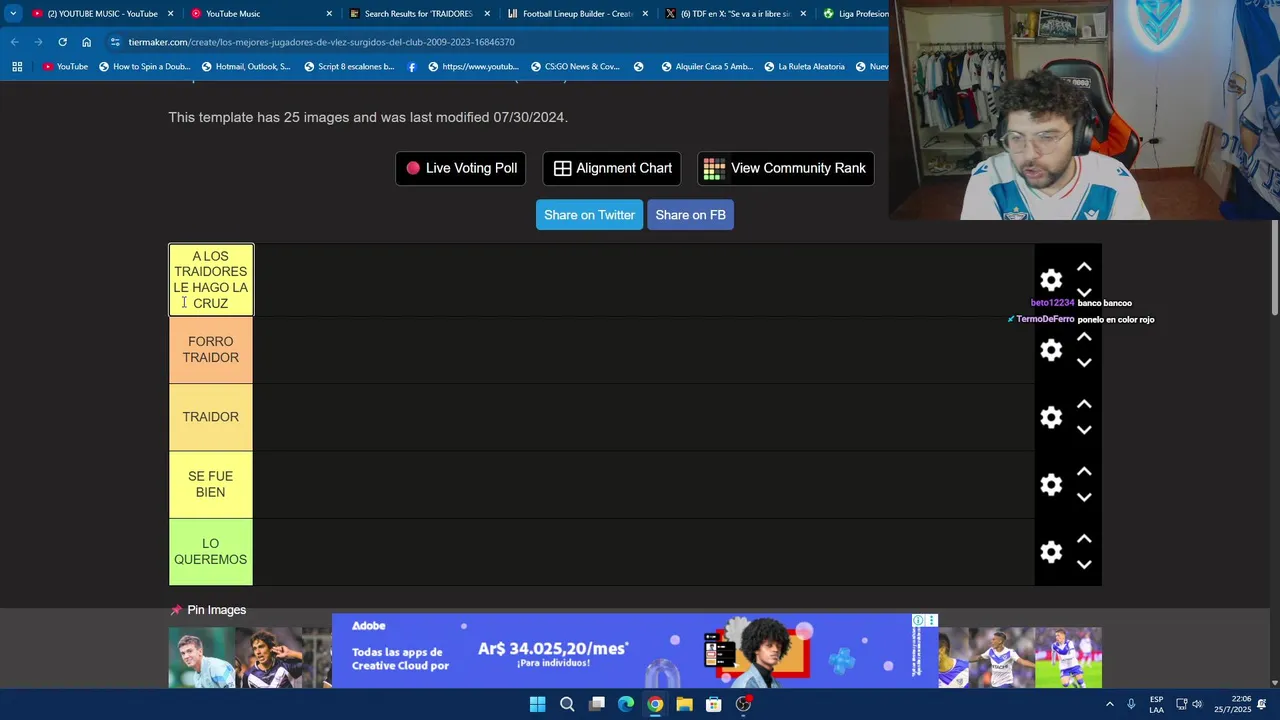Image resolution: width=1280 pixels, height=720 pixels.
Task: Open Microsoft Store from taskbar
Action: point(714,704)
